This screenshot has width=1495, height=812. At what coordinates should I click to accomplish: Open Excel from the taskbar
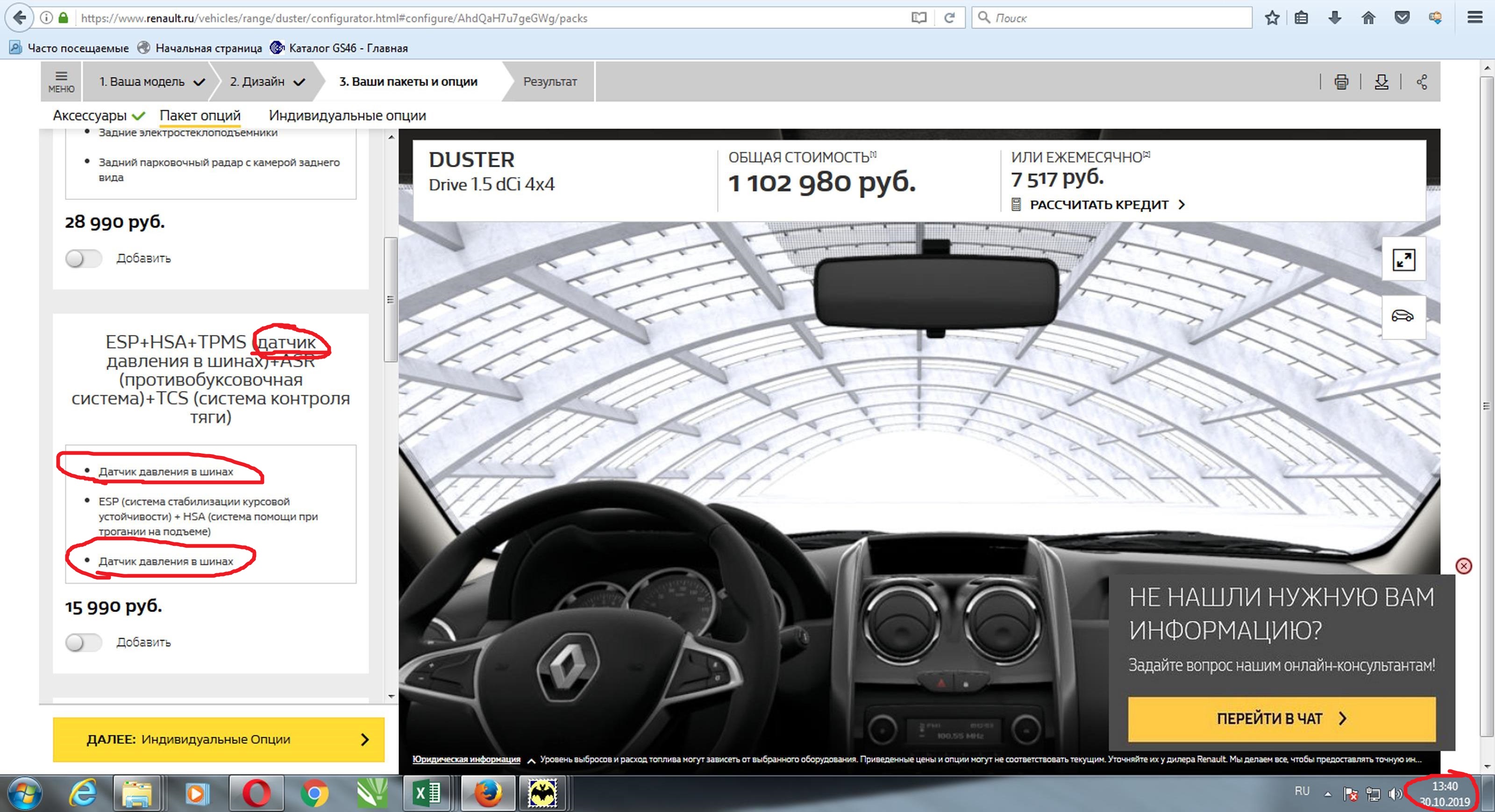[427, 793]
